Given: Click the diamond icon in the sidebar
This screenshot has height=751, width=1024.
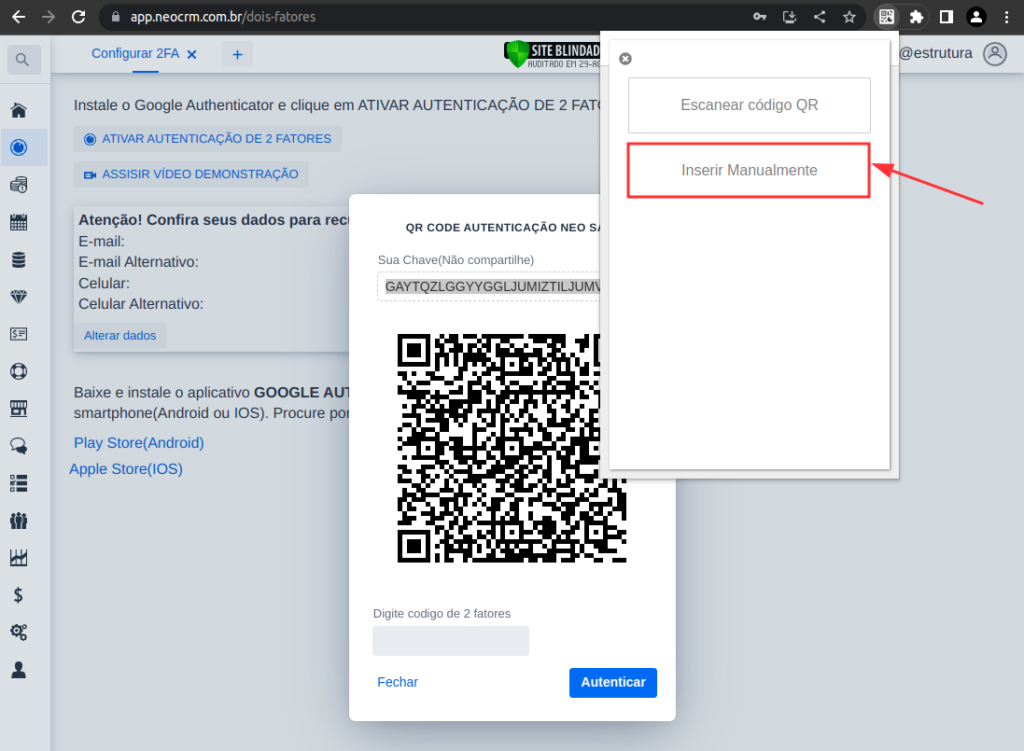Looking at the screenshot, I should coord(18,297).
